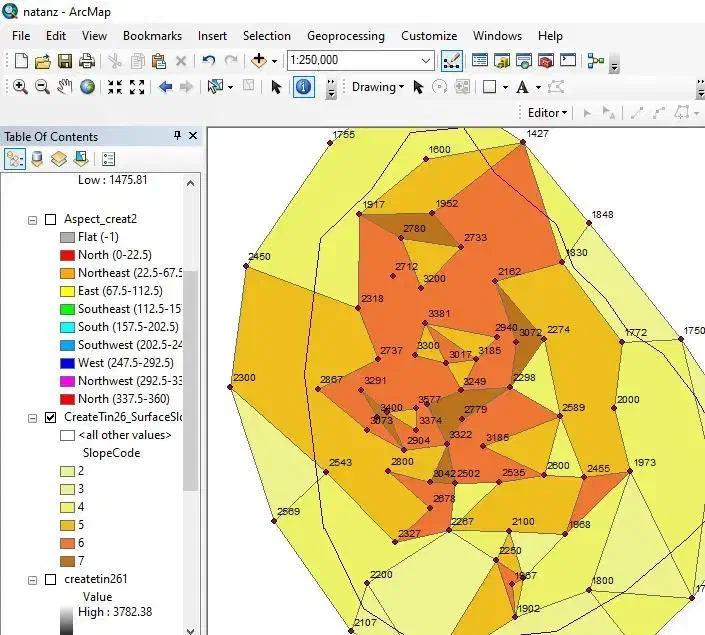The image size is (705, 635).
Task: Click the Add Data button
Action: click(x=259, y=61)
